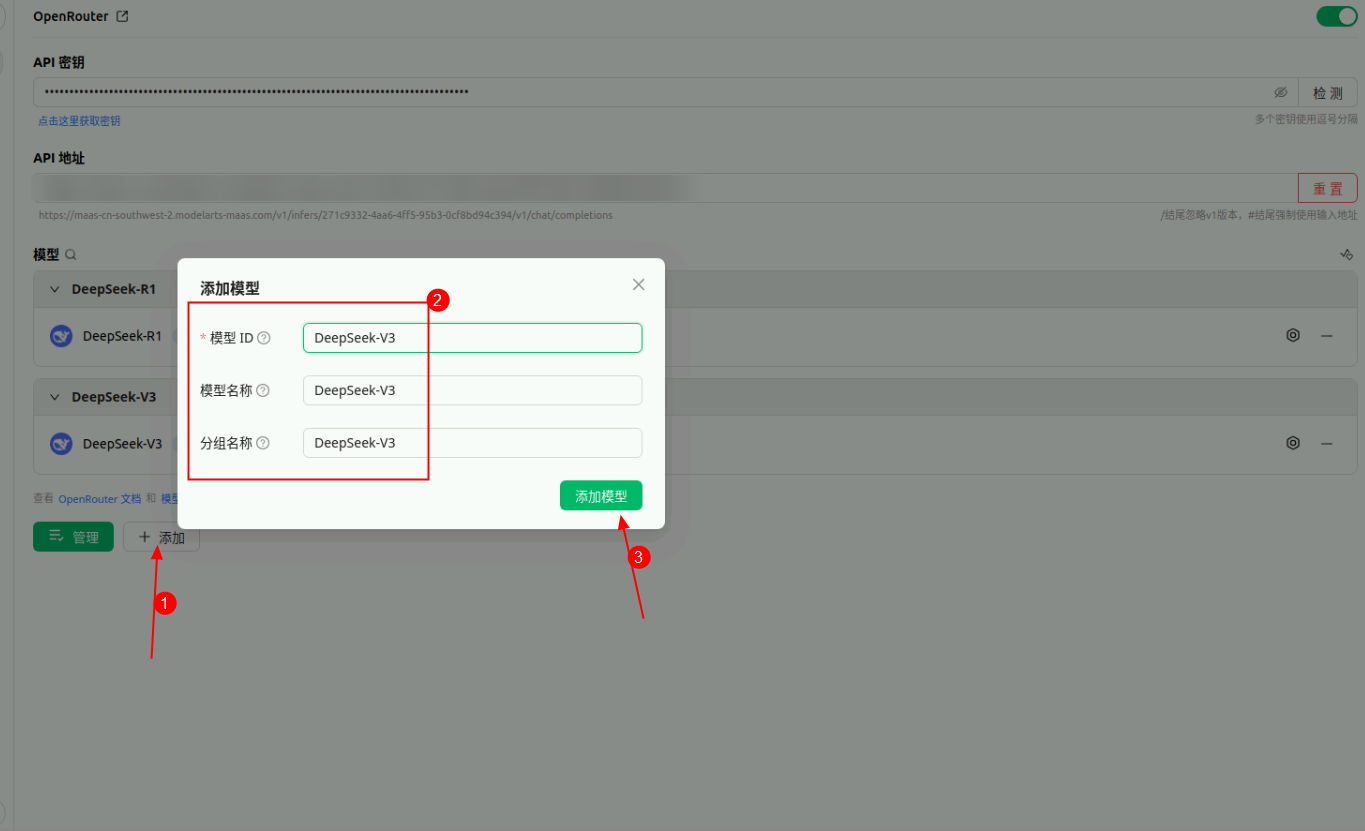The image size is (1365, 831).
Task: Click the 添加模型 dialog title text
Action: point(230,288)
